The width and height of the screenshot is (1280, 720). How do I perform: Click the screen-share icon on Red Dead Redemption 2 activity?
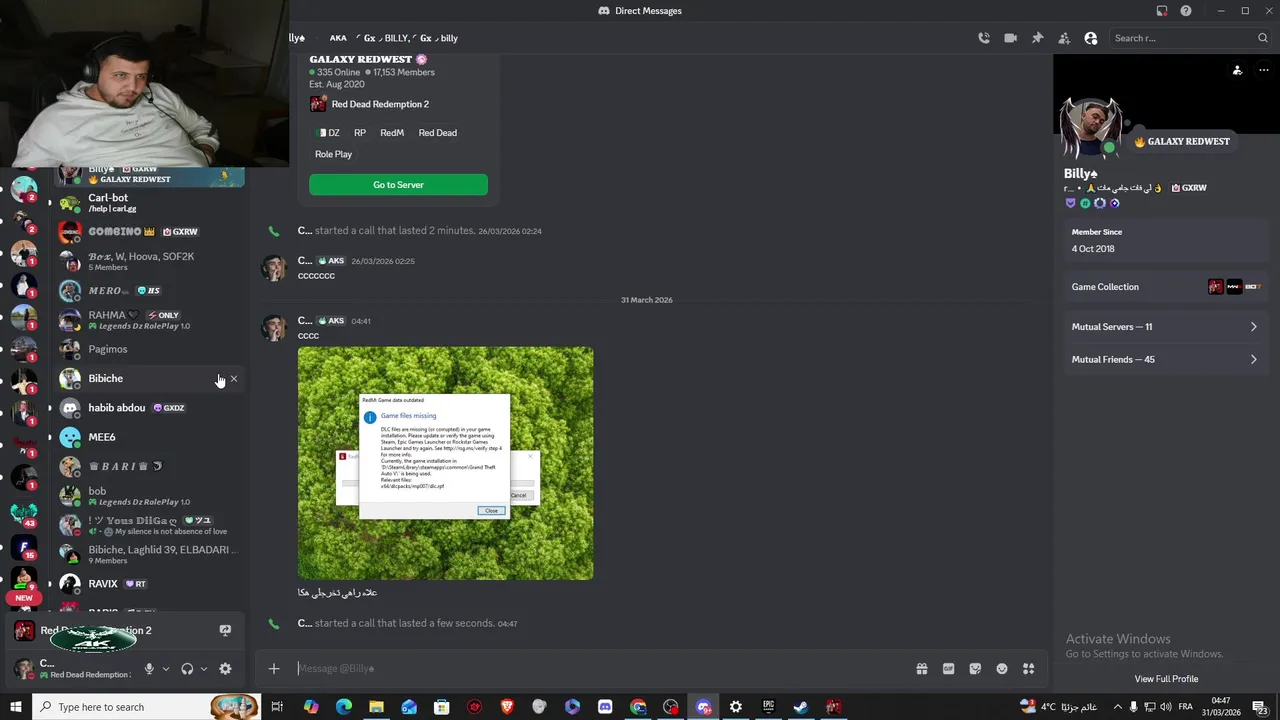(x=225, y=630)
